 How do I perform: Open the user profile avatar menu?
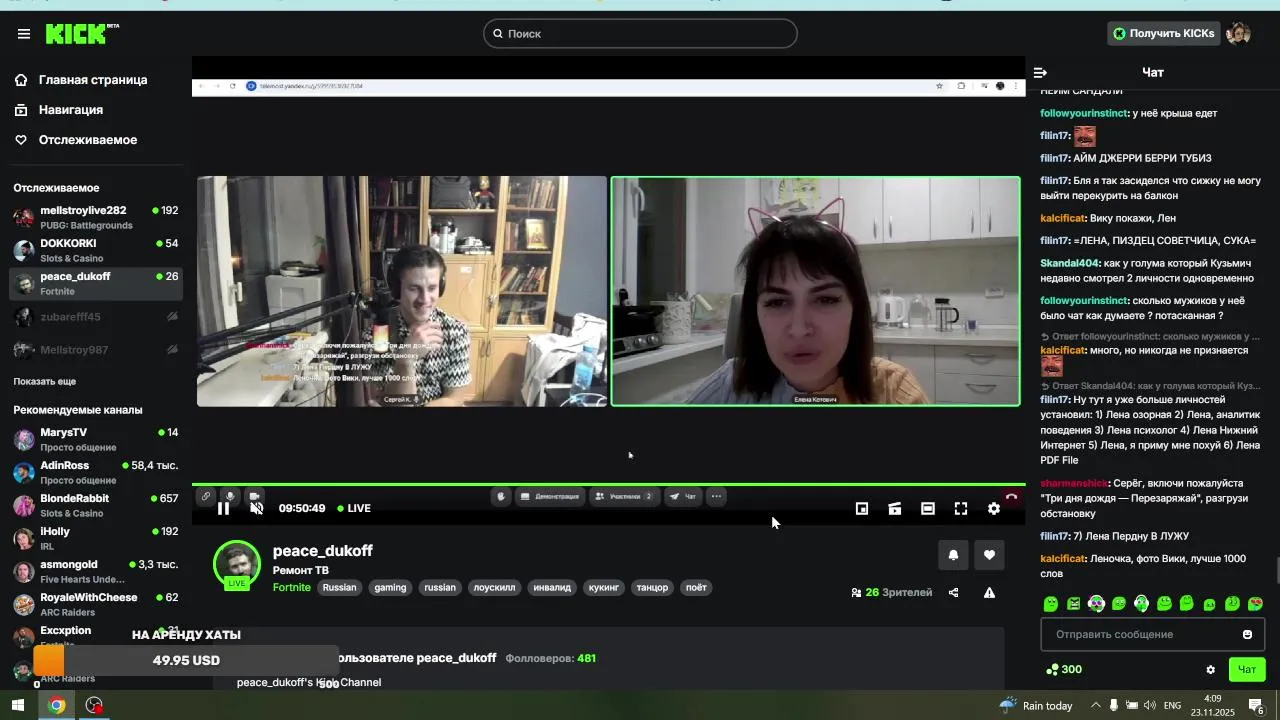pos(1238,34)
